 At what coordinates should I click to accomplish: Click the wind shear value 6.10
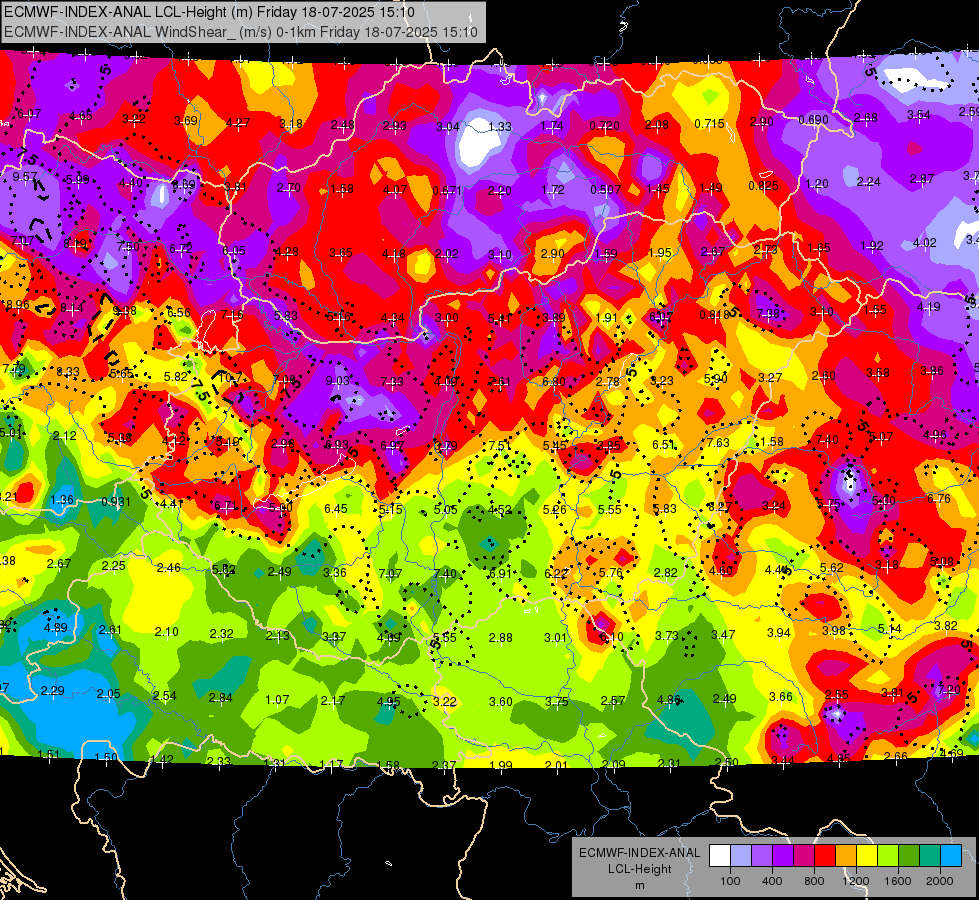click(611, 636)
